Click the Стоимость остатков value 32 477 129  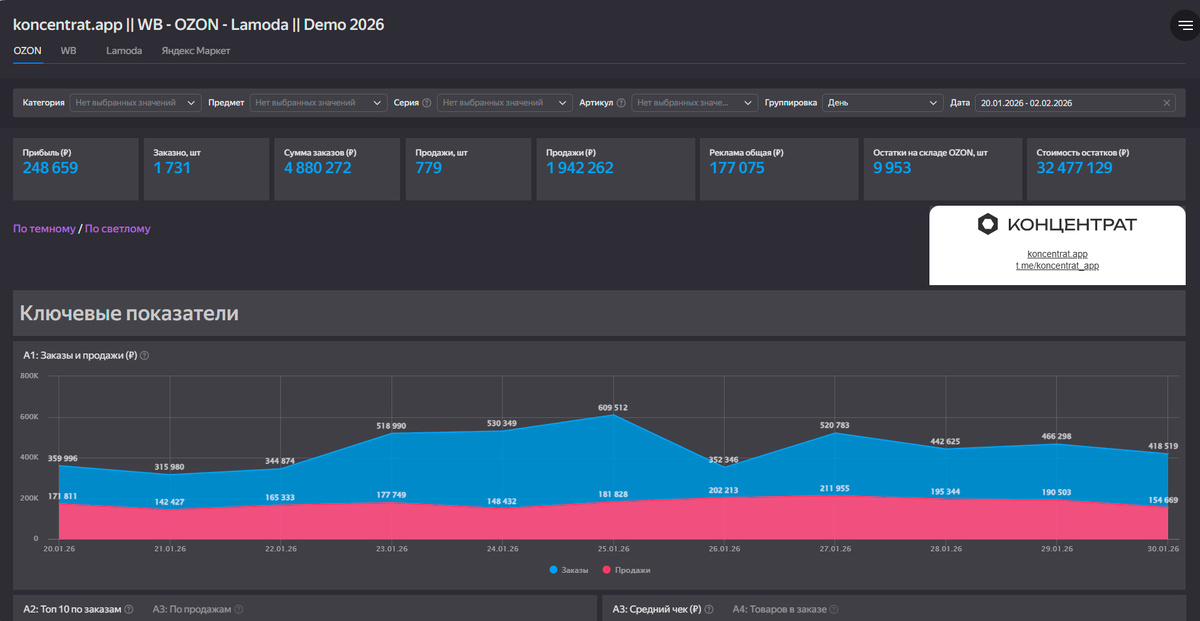tap(1074, 168)
